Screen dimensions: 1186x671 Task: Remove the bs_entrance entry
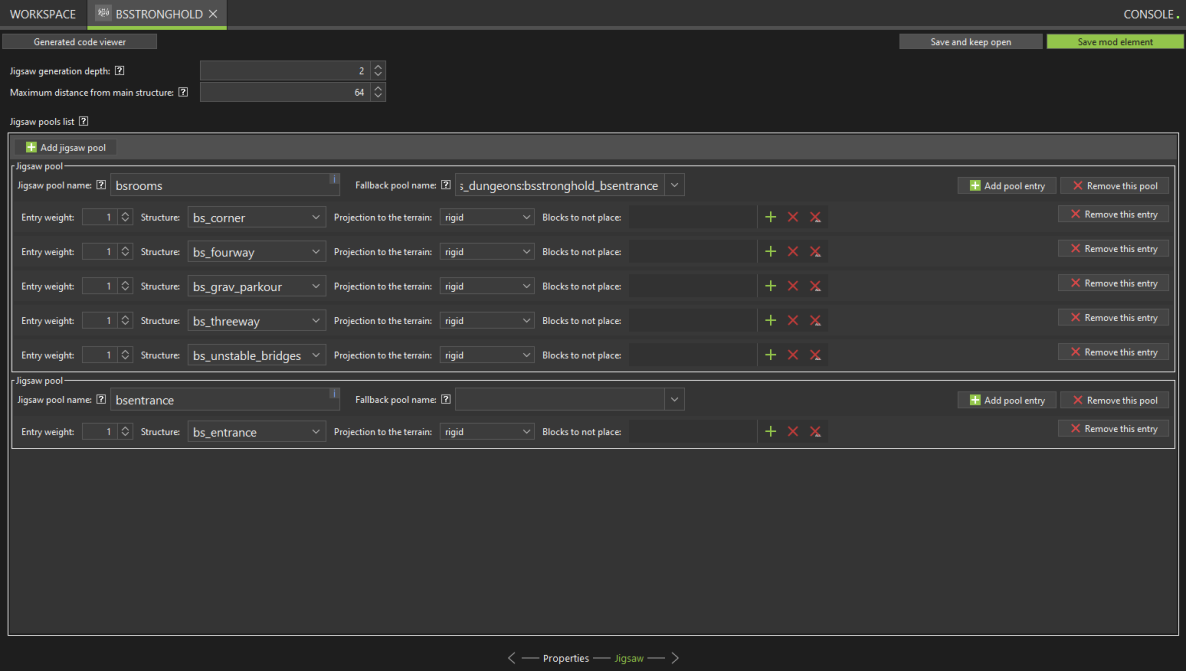(1113, 428)
